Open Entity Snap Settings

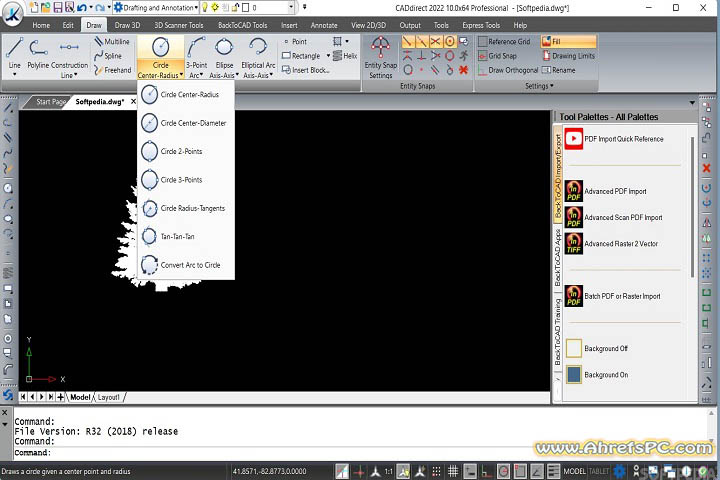click(x=381, y=57)
